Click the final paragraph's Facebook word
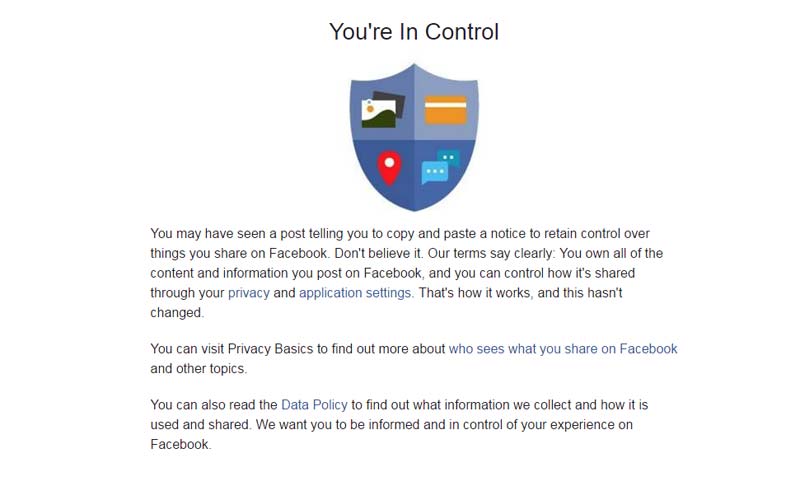Image resolution: width=800 pixels, height=500 pixels. click(181, 444)
